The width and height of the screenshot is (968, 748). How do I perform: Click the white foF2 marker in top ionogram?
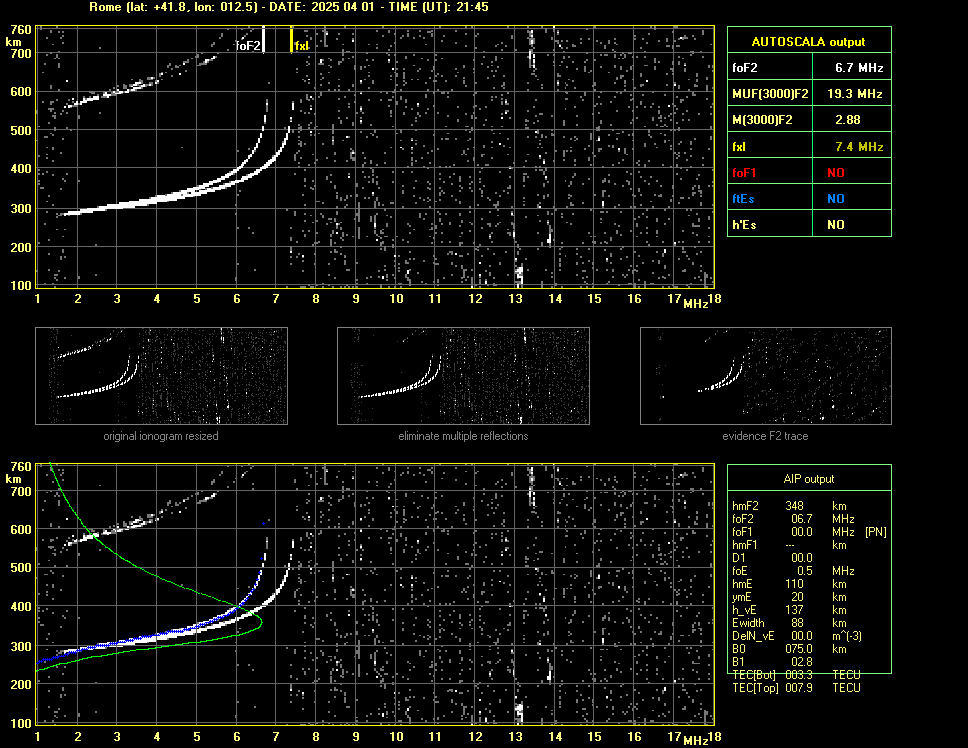264,39
